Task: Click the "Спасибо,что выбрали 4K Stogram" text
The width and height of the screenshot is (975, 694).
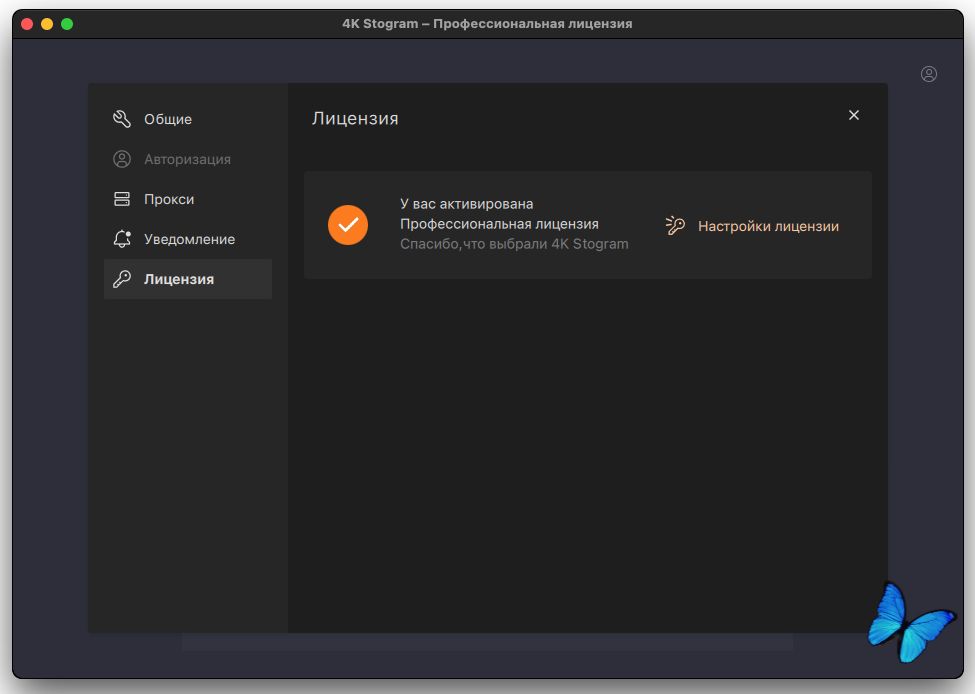Action: point(514,244)
